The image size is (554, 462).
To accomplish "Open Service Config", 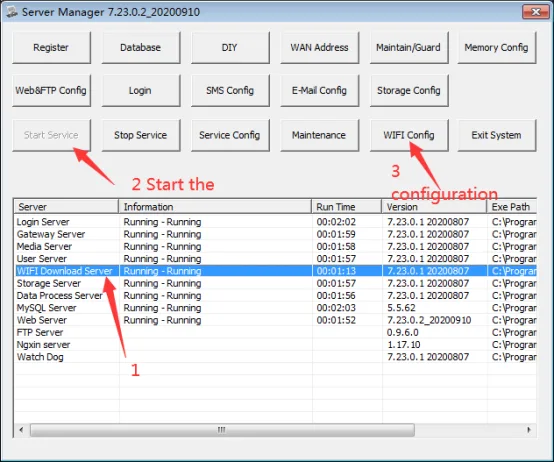I will pos(230,135).
